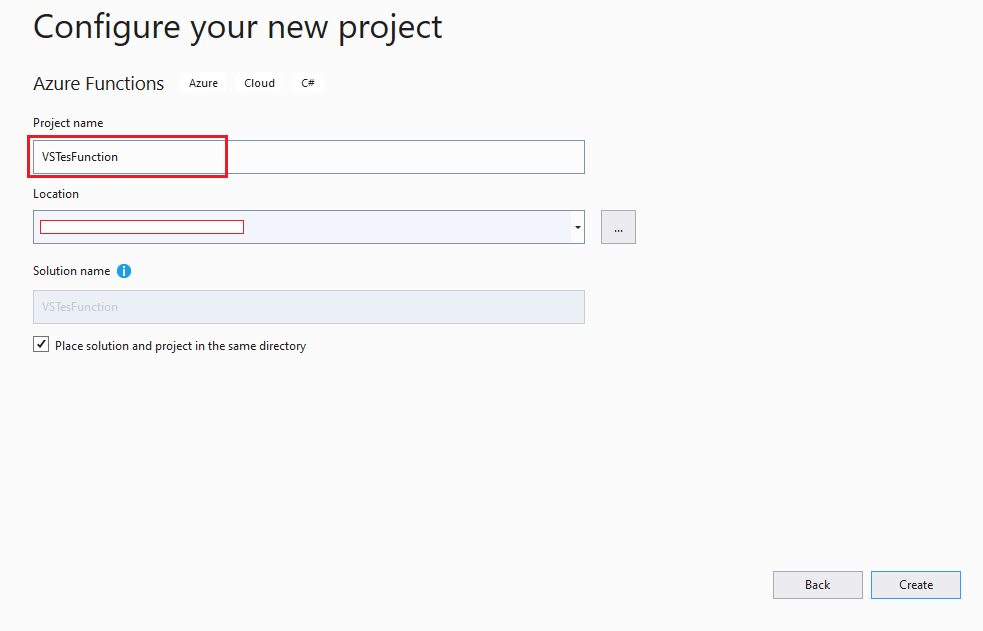The width and height of the screenshot is (983, 631).
Task: Create the project with the Create button
Action: click(915, 585)
